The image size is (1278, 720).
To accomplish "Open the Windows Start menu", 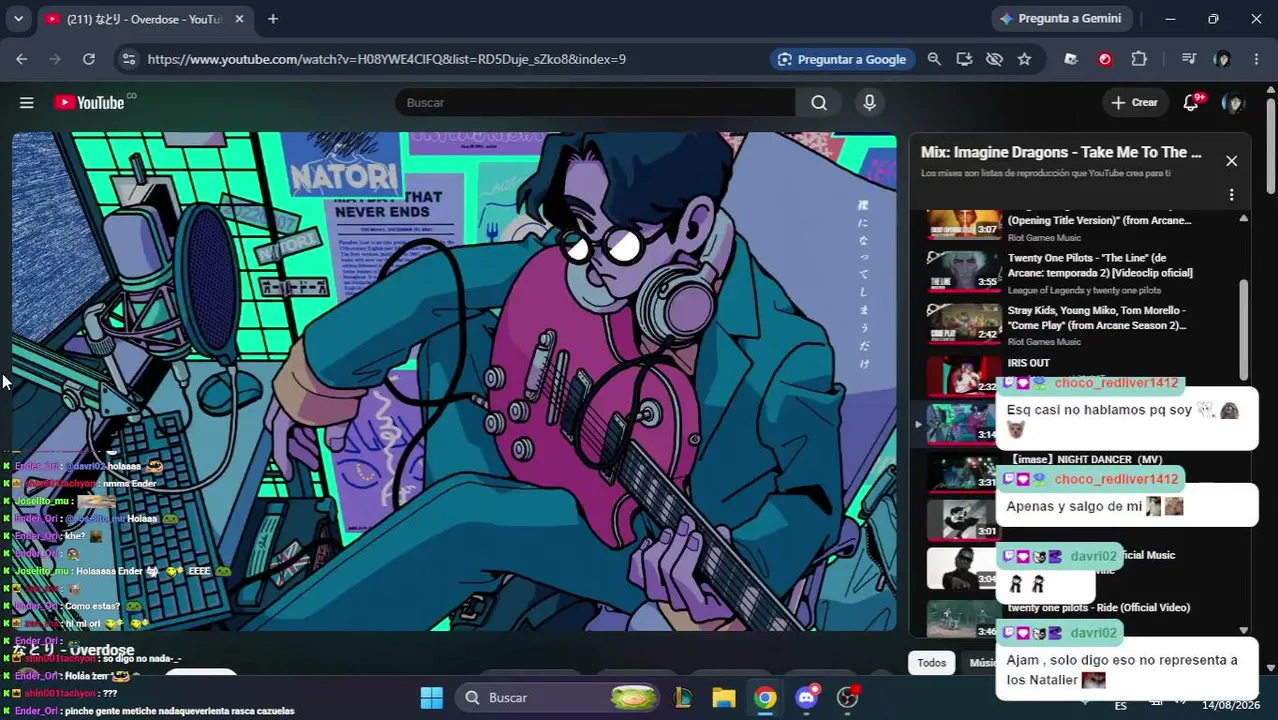I will 431,698.
